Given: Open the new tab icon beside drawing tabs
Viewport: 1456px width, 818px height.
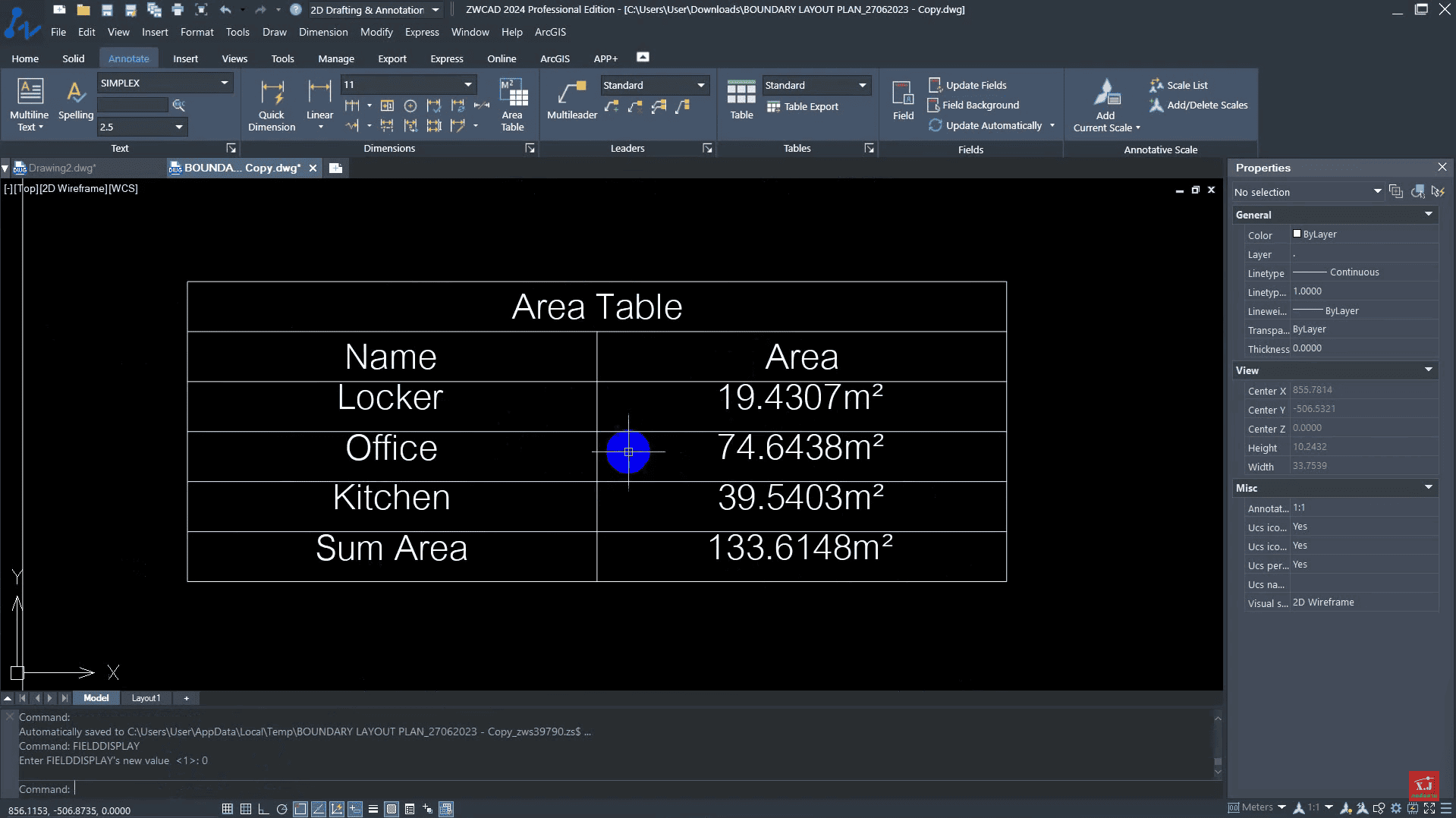Looking at the screenshot, I should click(x=335, y=168).
